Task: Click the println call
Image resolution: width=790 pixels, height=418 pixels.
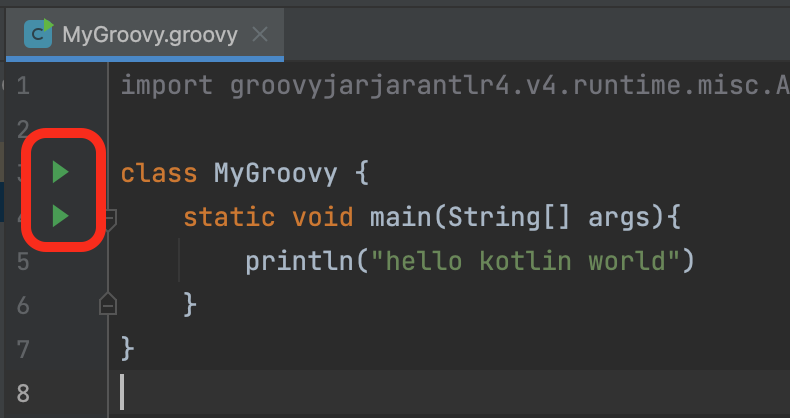Action: pos(300,261)
